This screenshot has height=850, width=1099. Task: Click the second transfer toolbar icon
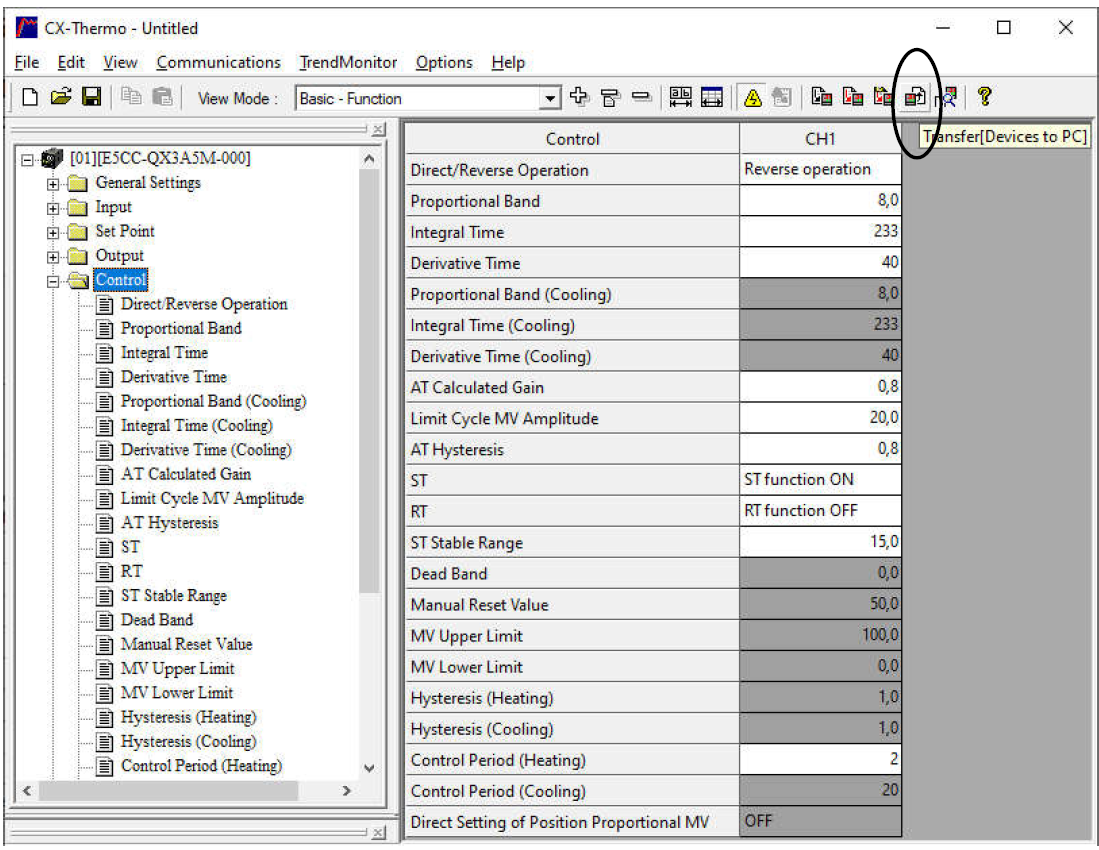pos(852,97)
